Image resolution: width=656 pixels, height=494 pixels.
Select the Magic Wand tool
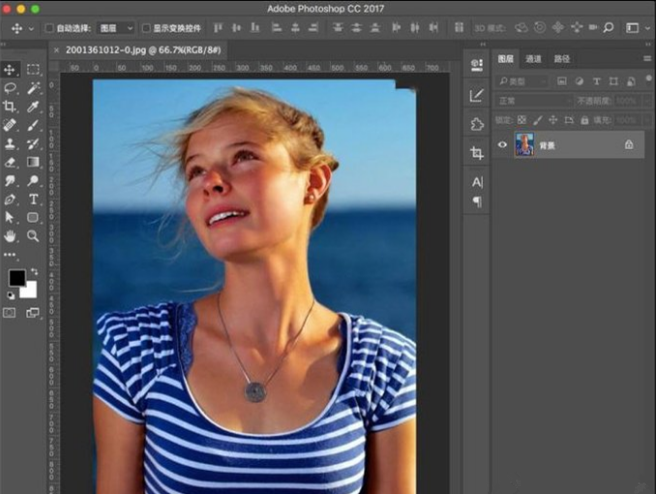coord(33,88)
